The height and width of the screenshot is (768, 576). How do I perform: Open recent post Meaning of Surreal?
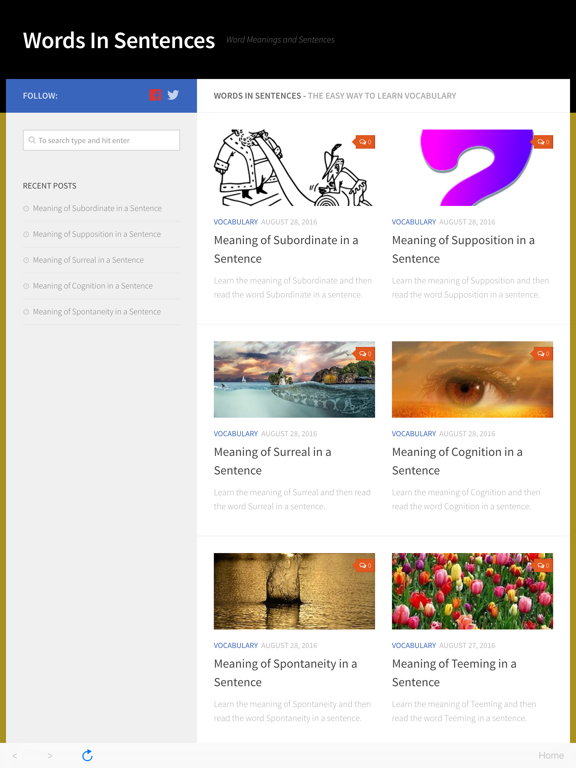click(88, 260)
